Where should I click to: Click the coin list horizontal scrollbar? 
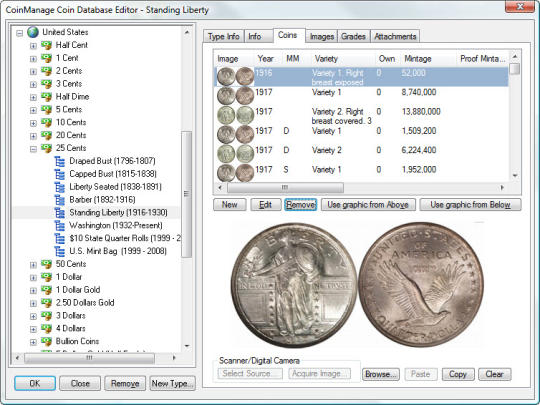click(x=361, y=188)
